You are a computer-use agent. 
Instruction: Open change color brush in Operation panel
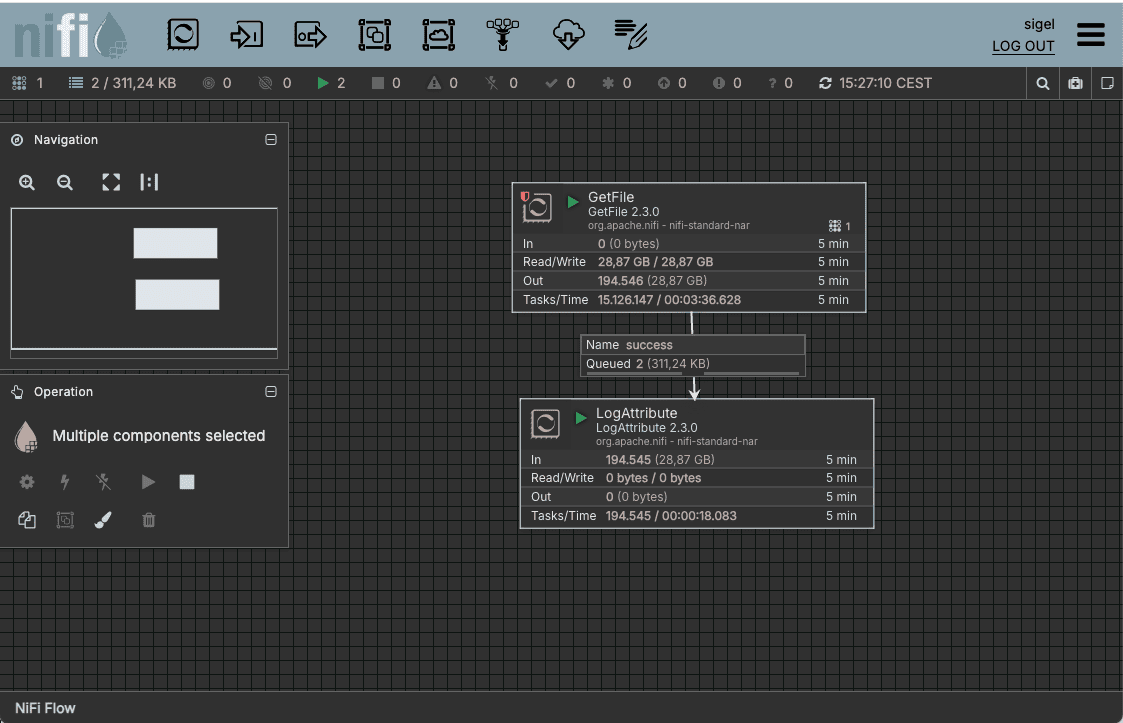click(103, 520)
